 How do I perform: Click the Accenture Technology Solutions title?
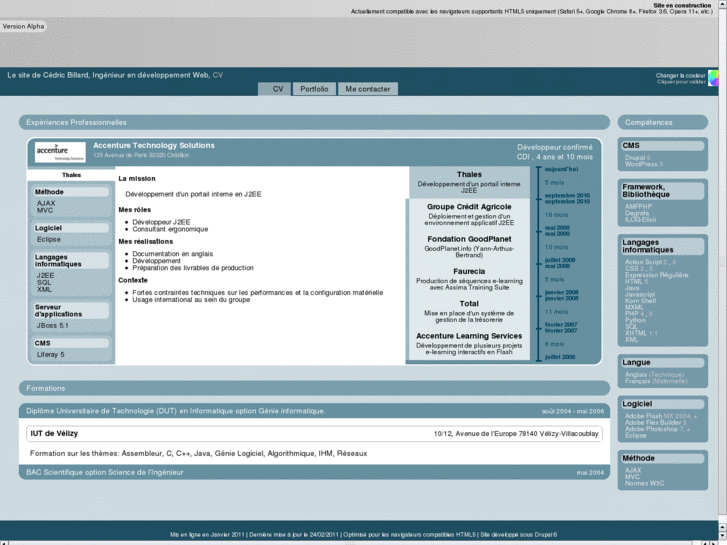tap(154, 146)
